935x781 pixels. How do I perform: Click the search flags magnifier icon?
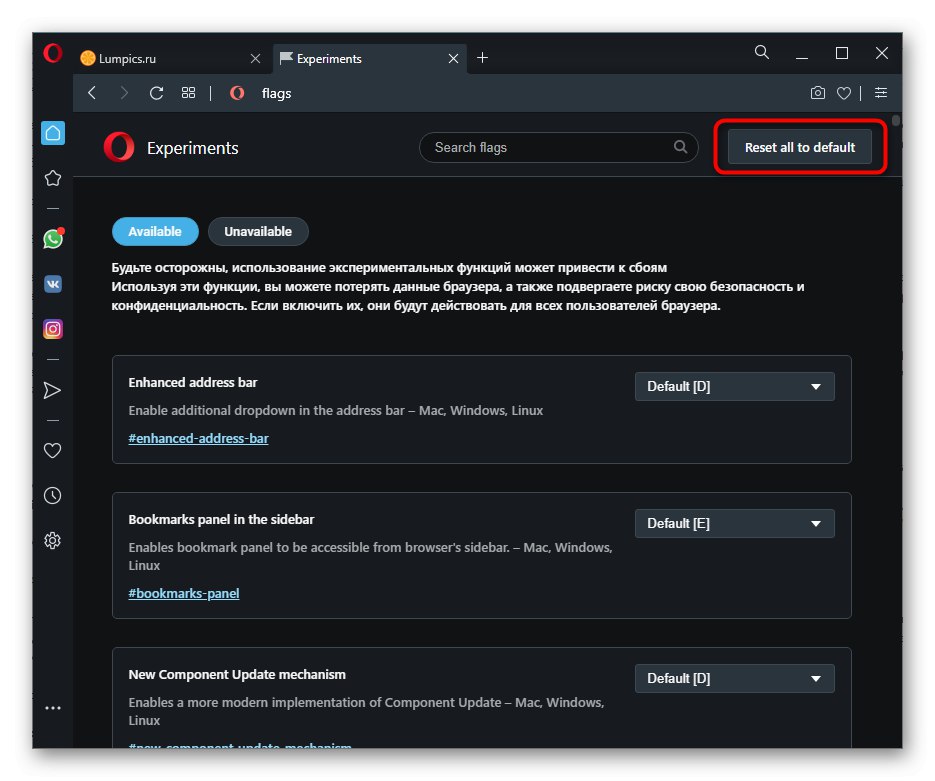(x=680, y=147)
